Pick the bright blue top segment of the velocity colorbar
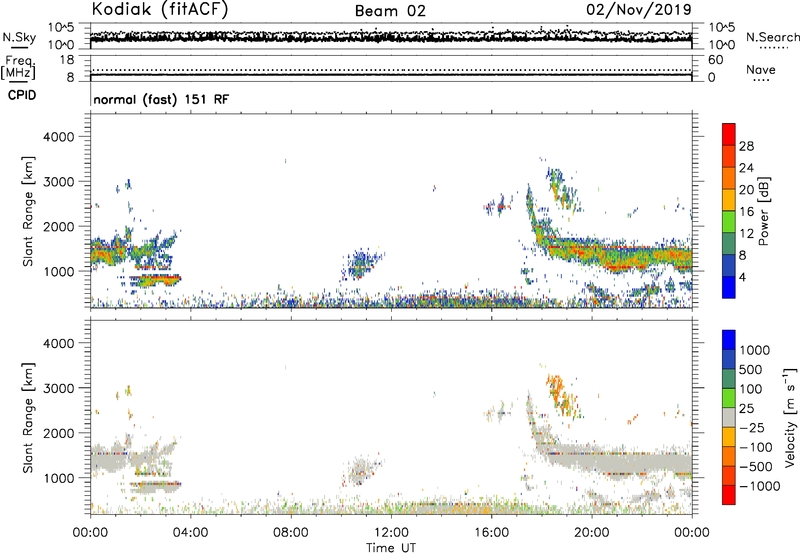 (x=729, y=340)
